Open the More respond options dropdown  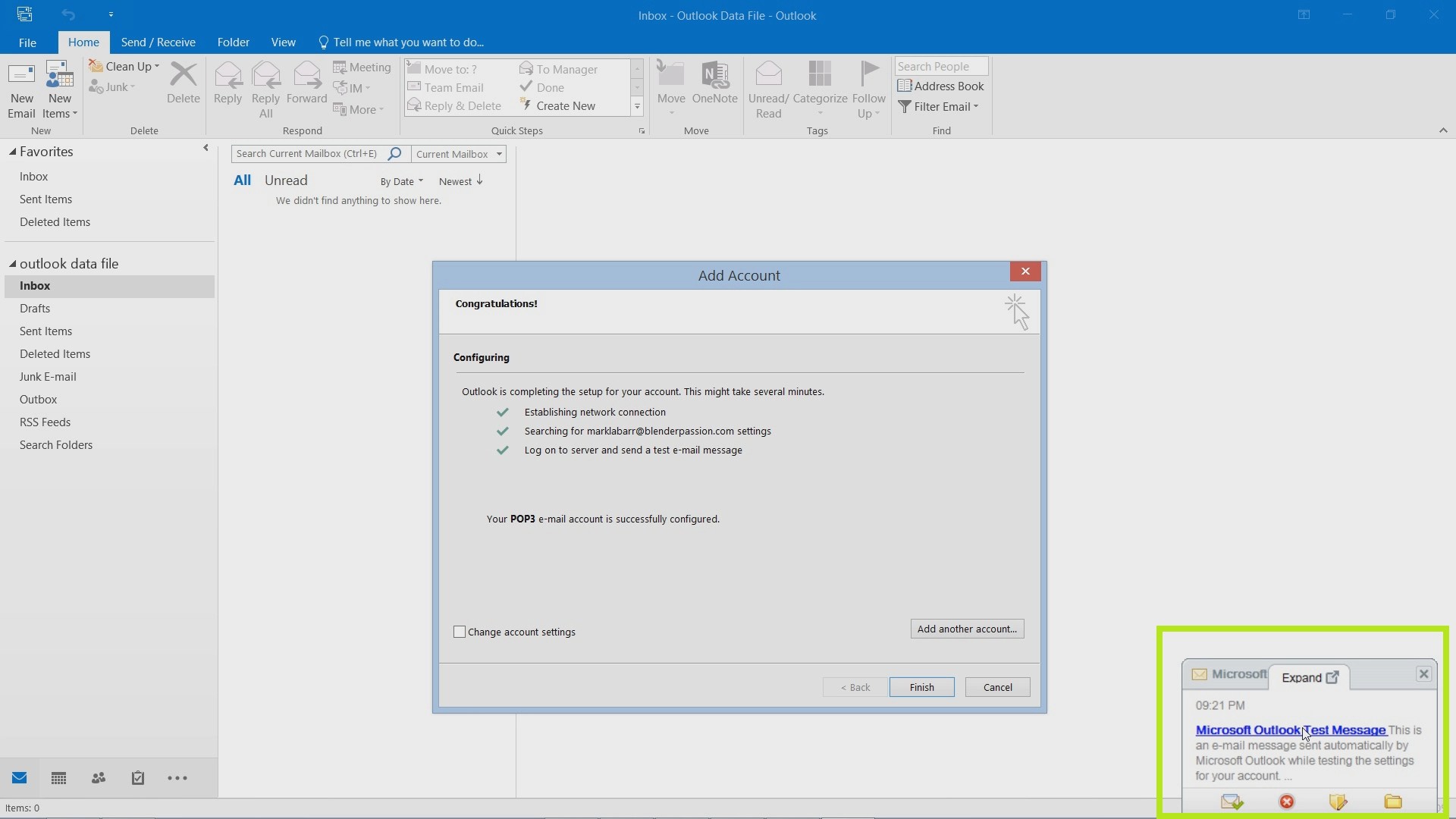pos(359,109)
